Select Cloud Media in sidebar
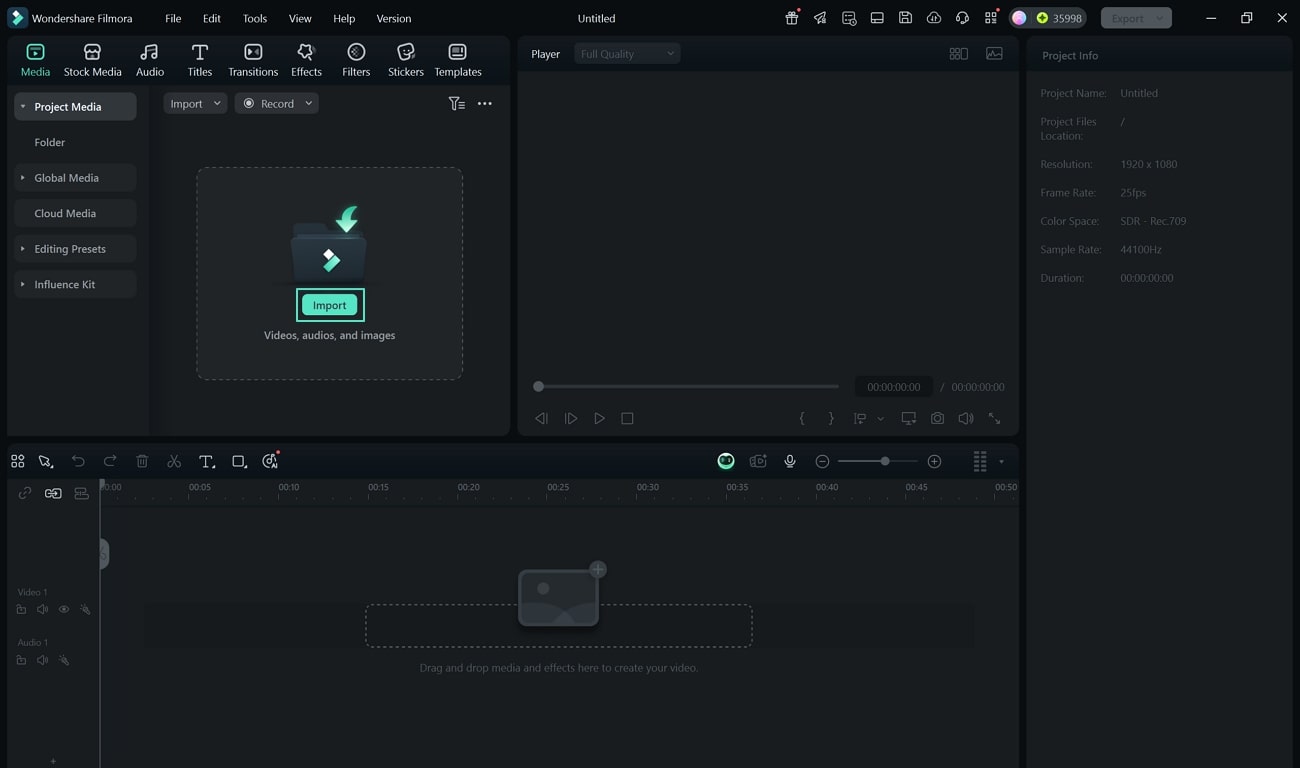 [x=65, y=213]
